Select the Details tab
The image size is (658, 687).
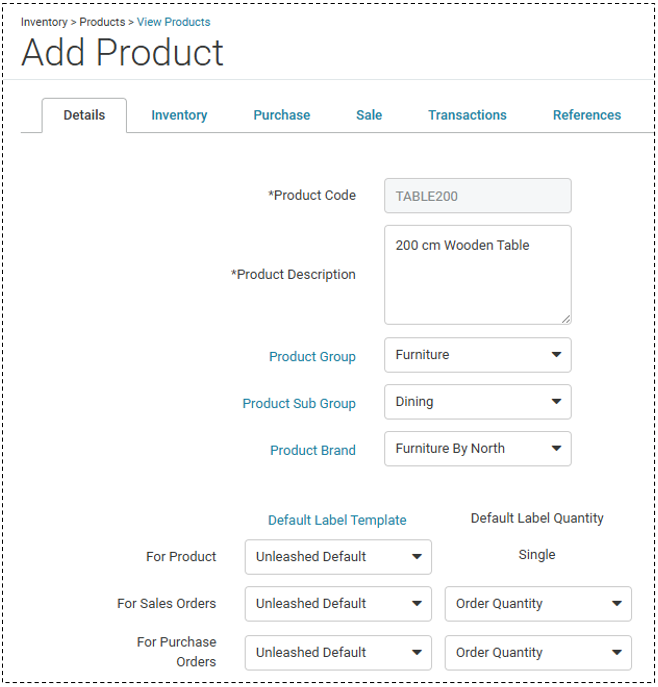[84, 115]
